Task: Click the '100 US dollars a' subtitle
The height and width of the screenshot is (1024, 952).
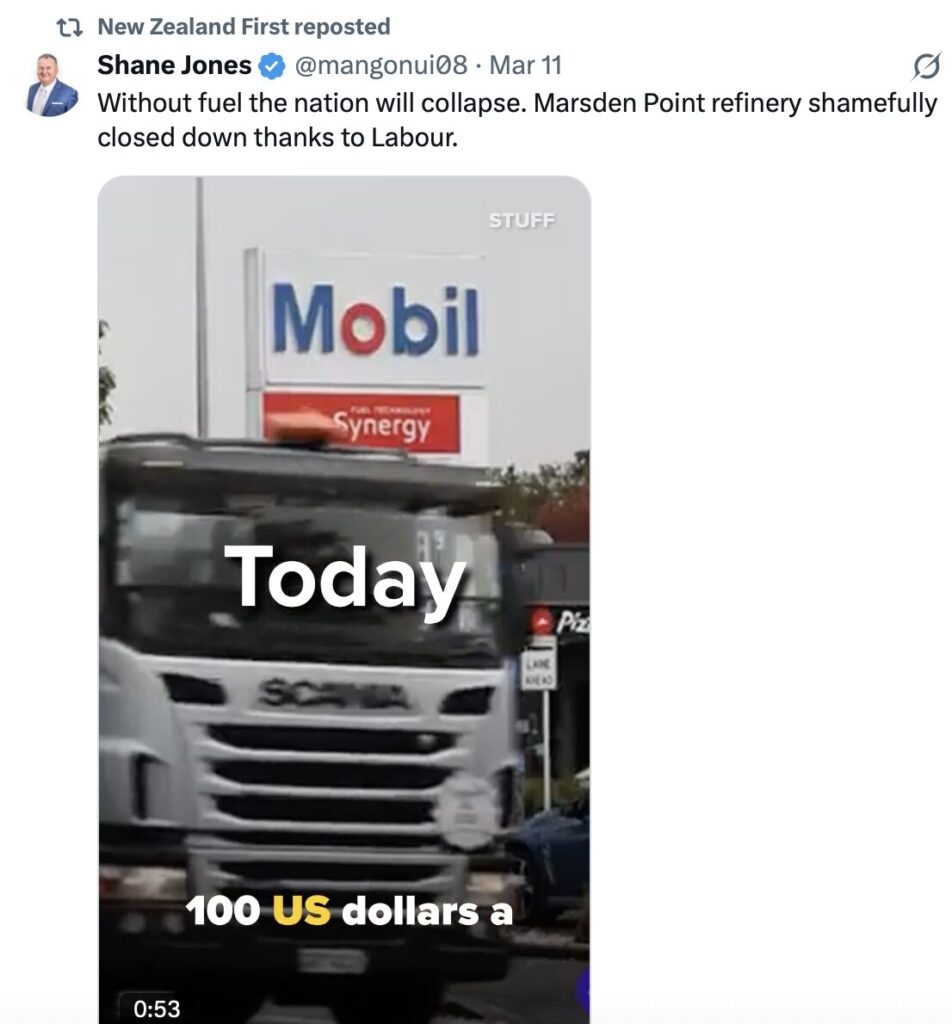Action: click(x=349, y=910)
